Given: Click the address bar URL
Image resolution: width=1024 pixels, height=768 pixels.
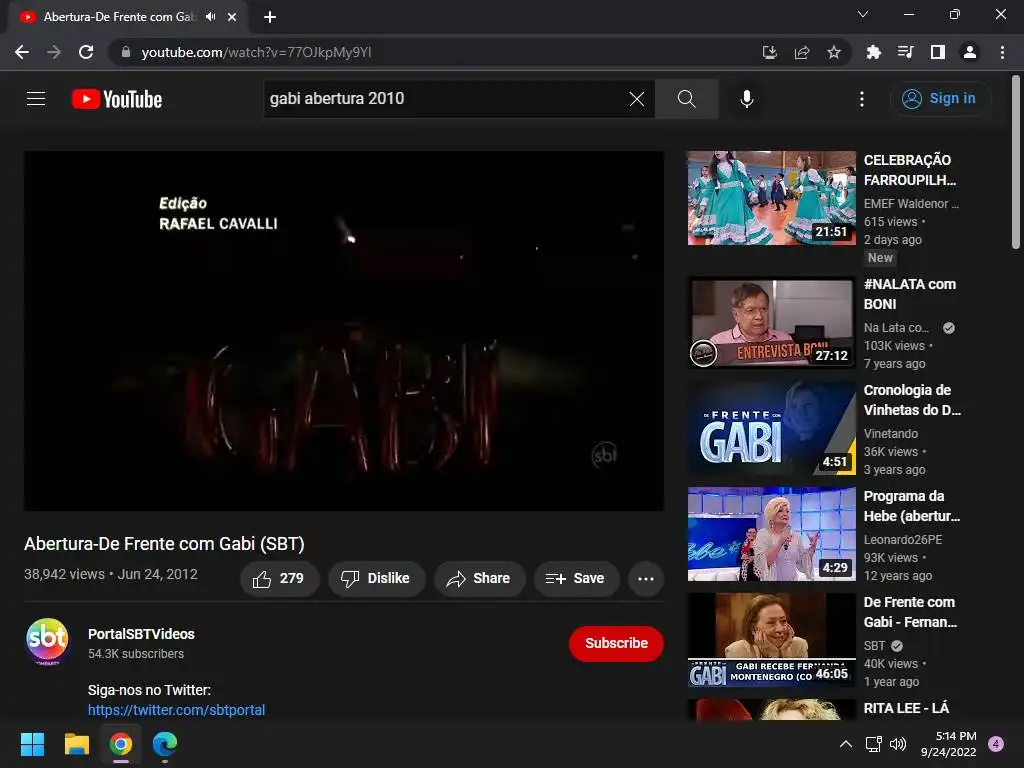Looking at the screenshot, I should (x=256, y=52).
